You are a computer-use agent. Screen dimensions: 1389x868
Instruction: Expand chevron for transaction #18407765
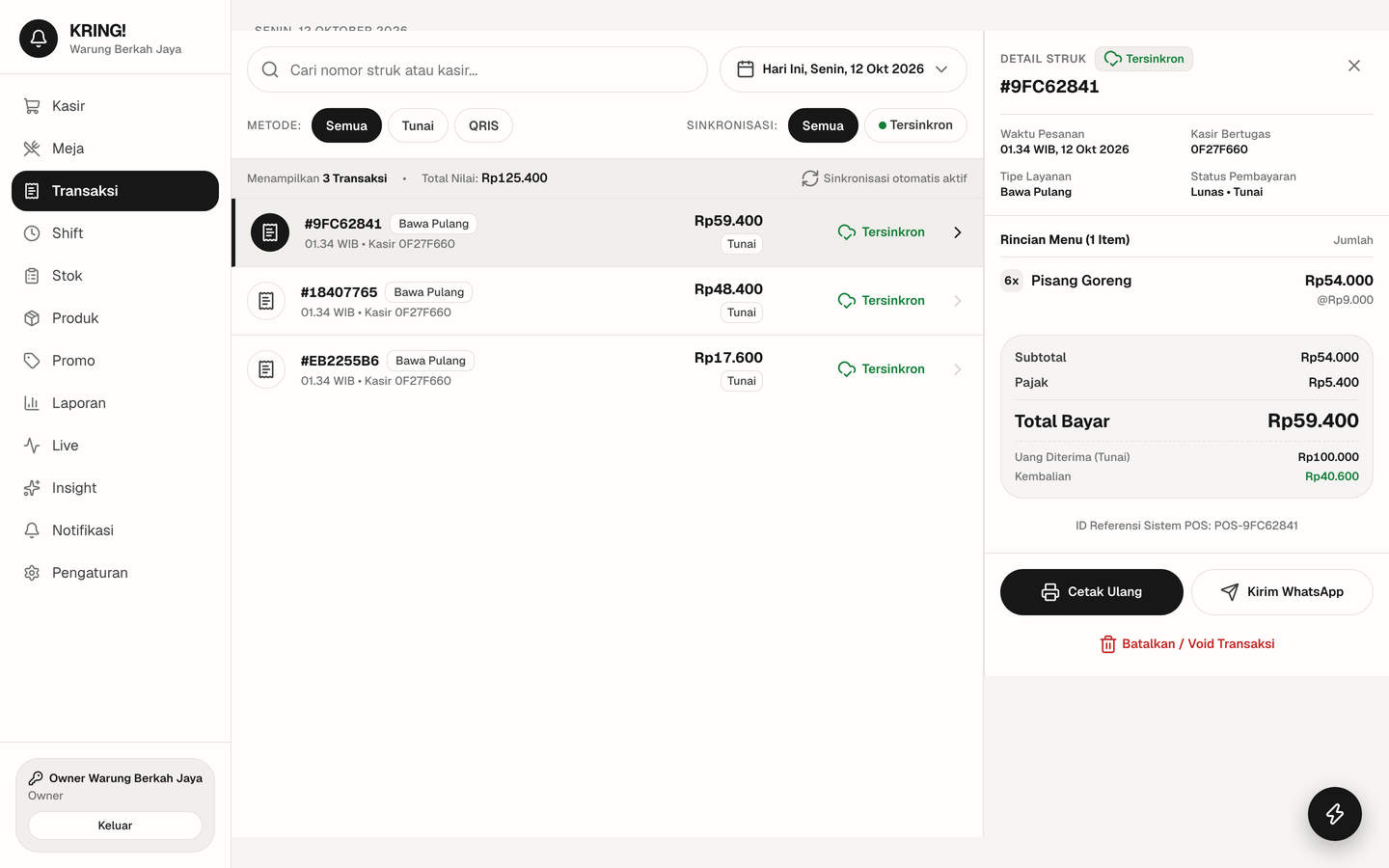point(958,301)
